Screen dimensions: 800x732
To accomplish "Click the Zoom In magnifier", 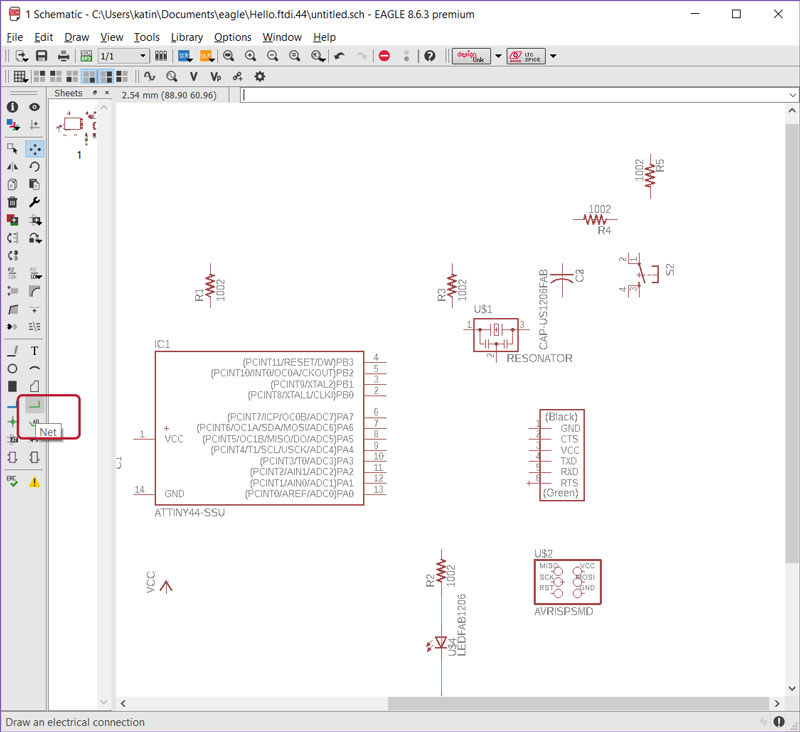I will click(x=251, y=56).
